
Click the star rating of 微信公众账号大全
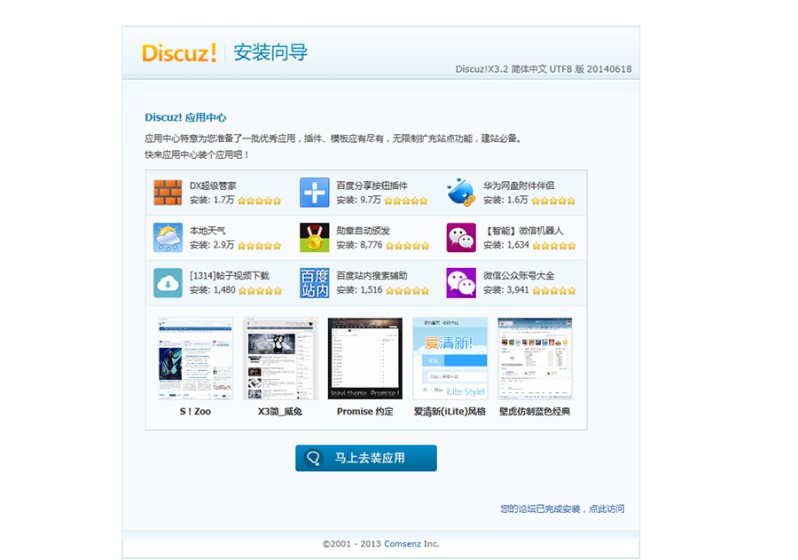click(554, 291)
